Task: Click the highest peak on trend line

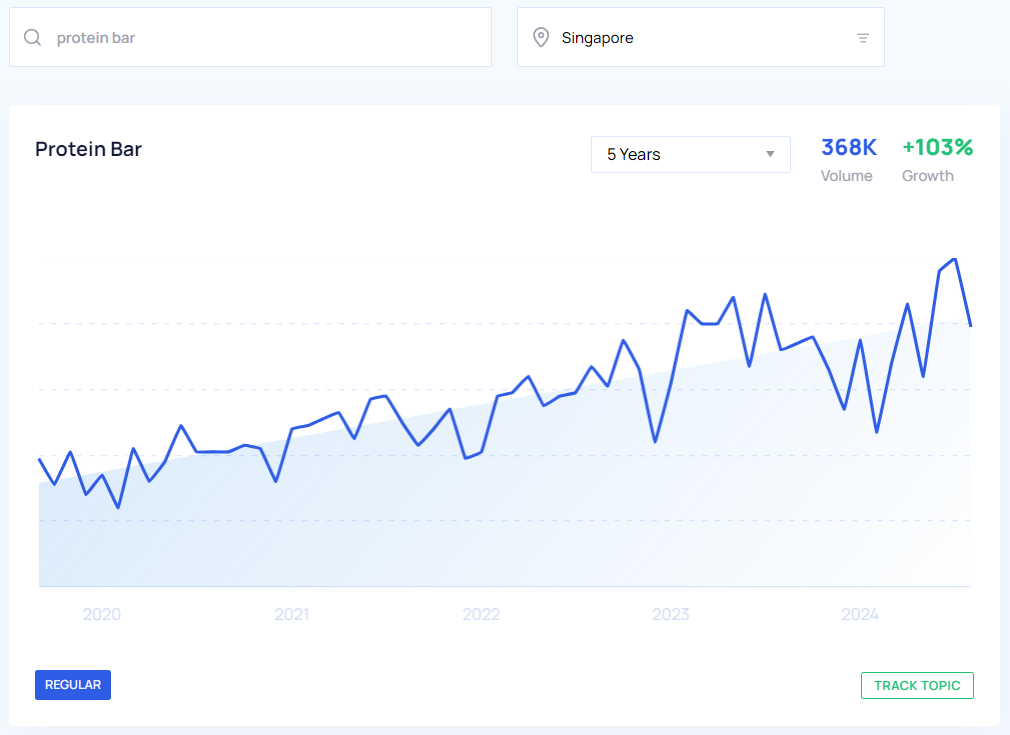Action: (x=956, y=259)
